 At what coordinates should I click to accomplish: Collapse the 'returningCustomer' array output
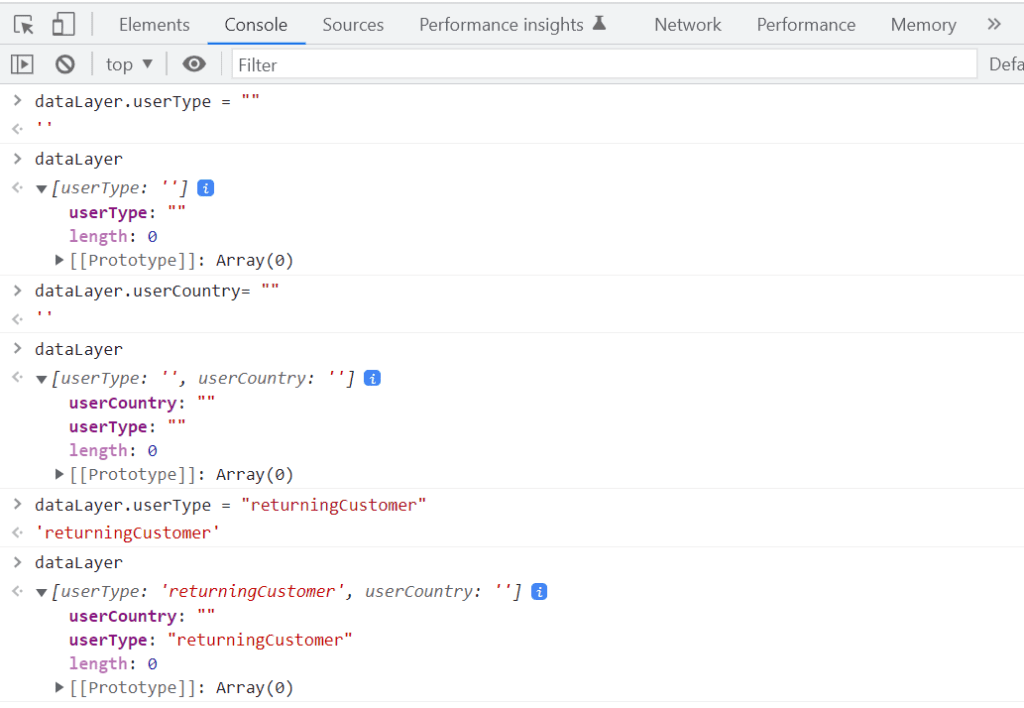pyautogui.click(x=41, y=592)
